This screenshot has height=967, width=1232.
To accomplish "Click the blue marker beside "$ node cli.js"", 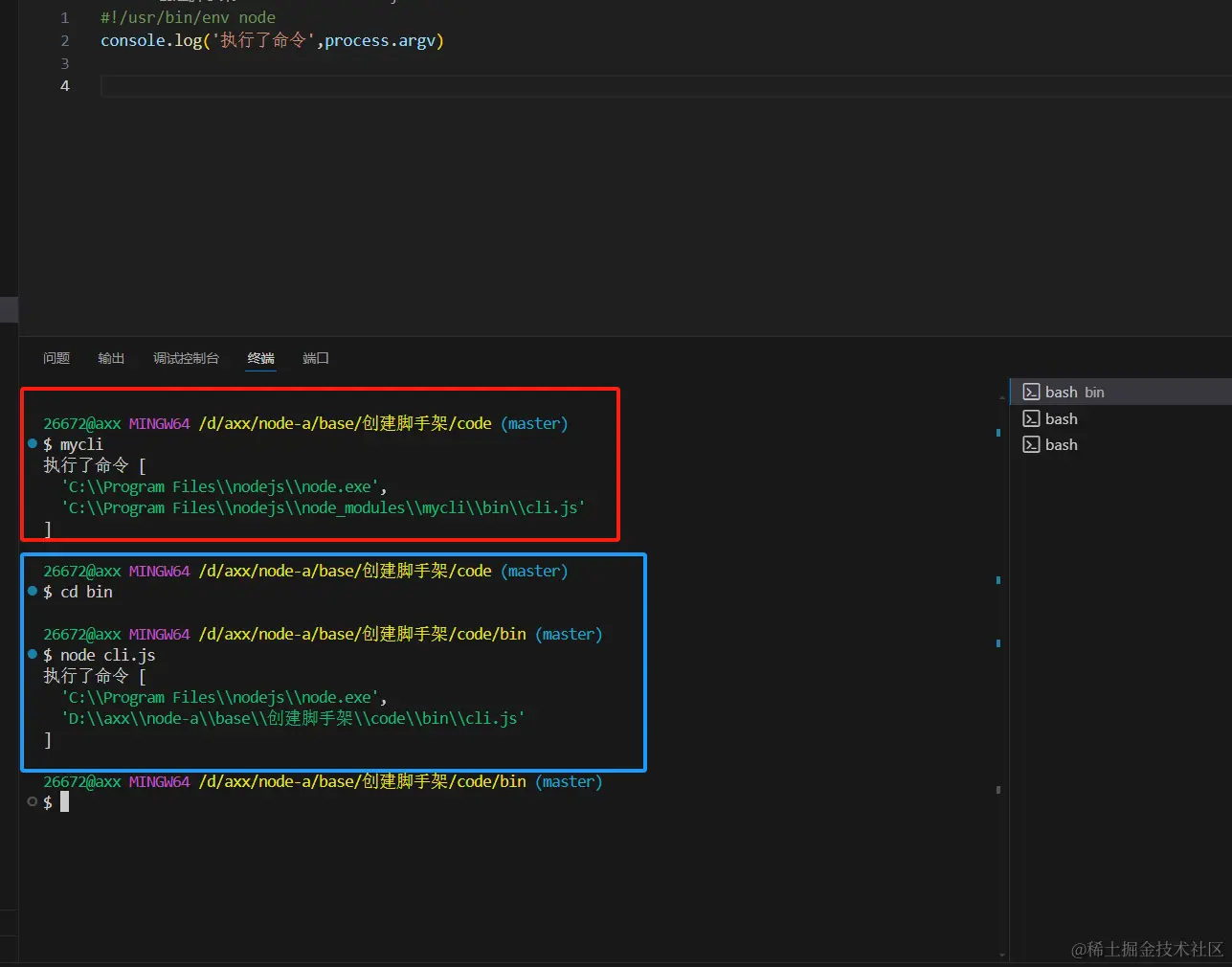I will (33, 655).
